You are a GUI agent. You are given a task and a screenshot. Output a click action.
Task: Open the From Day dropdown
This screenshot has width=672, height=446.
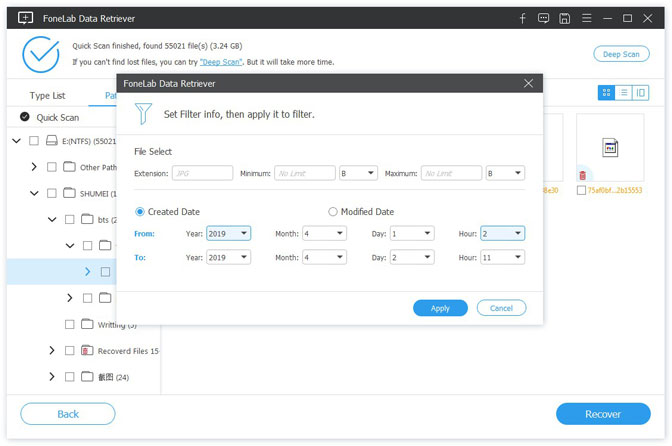pos(412,233)
